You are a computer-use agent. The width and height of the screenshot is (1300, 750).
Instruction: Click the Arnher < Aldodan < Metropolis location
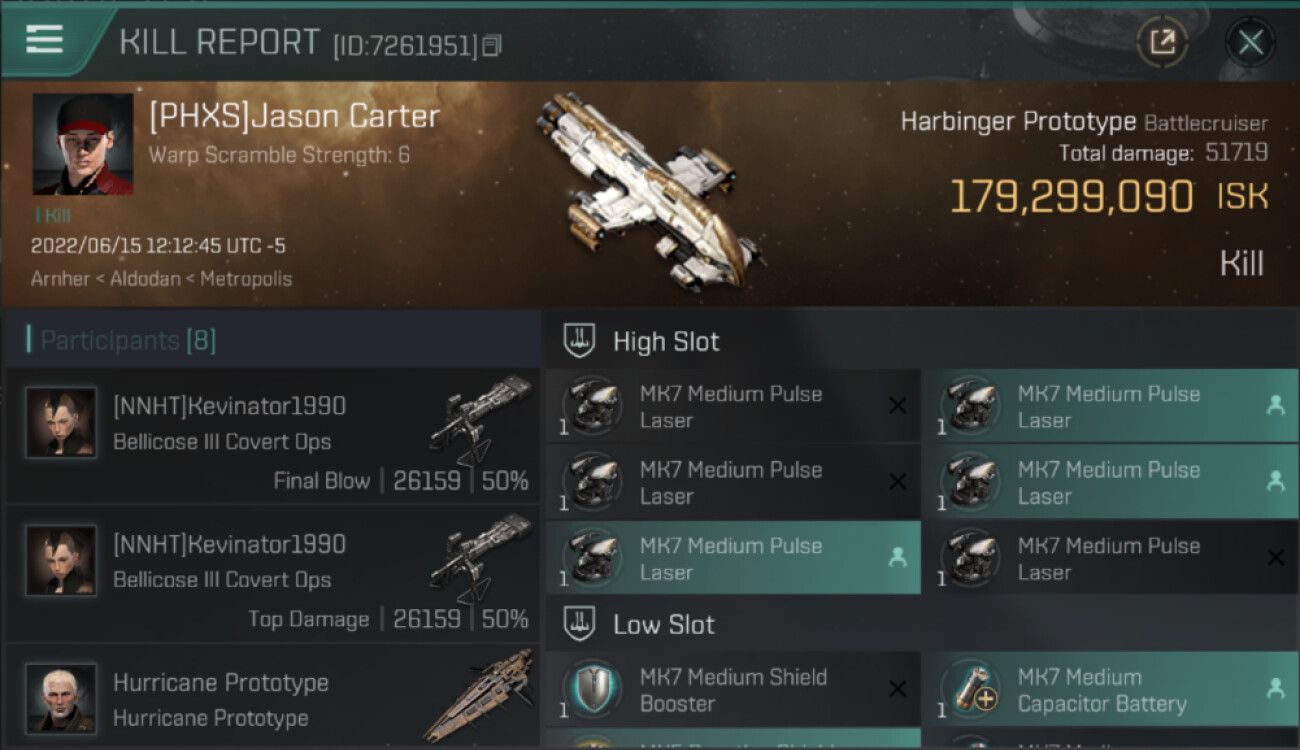(161, 279)
